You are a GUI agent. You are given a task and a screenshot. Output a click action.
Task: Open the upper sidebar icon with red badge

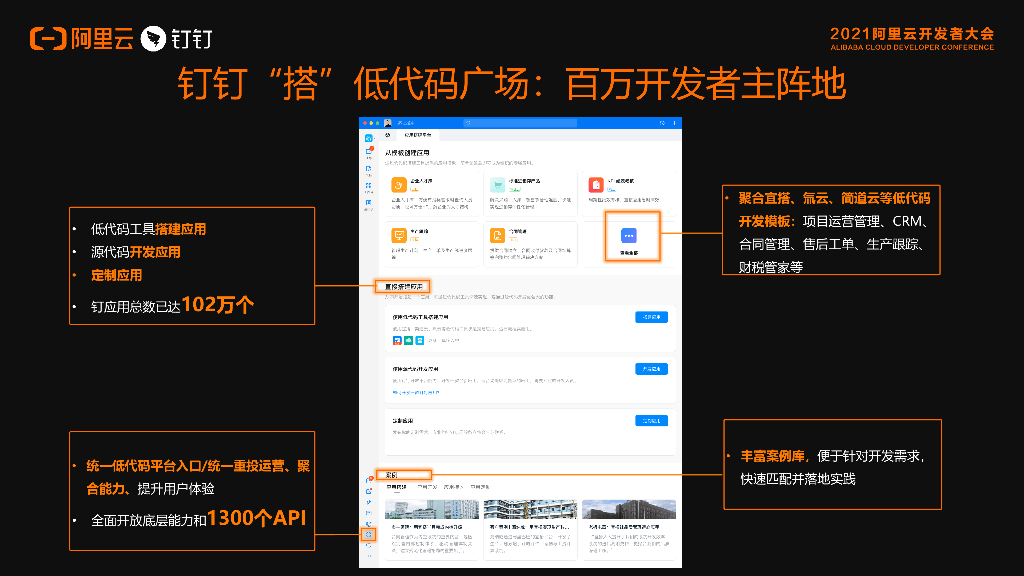click(x=369, y=151)
